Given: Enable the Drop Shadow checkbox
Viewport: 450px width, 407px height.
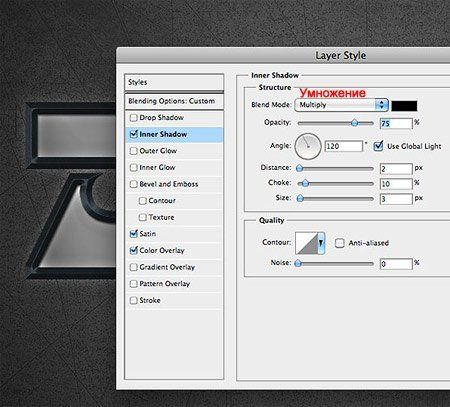Looking at the screenshot, I should point(133,118).
